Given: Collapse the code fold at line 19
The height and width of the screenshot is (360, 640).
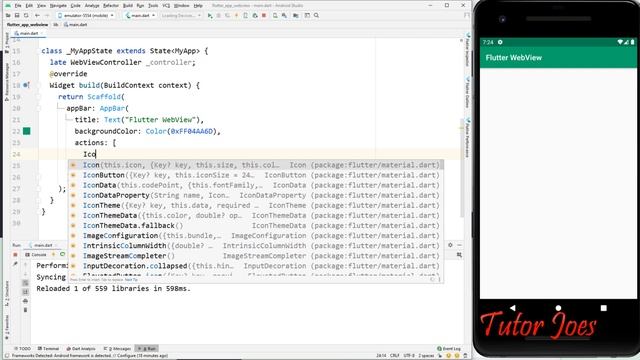Looking at the screenshot, I should pos(38,97).
